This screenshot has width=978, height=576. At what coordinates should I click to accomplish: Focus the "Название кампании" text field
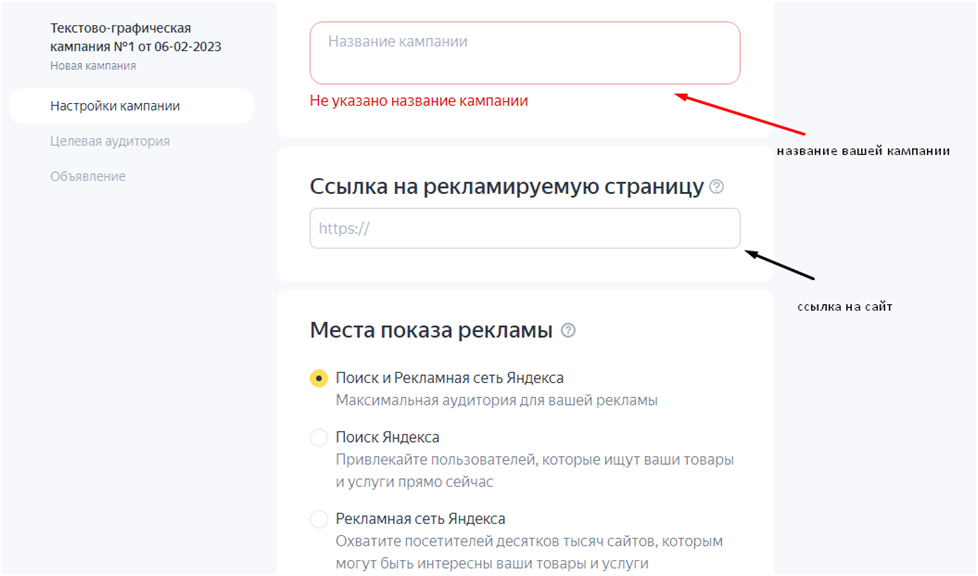click(x=524, y=53)
